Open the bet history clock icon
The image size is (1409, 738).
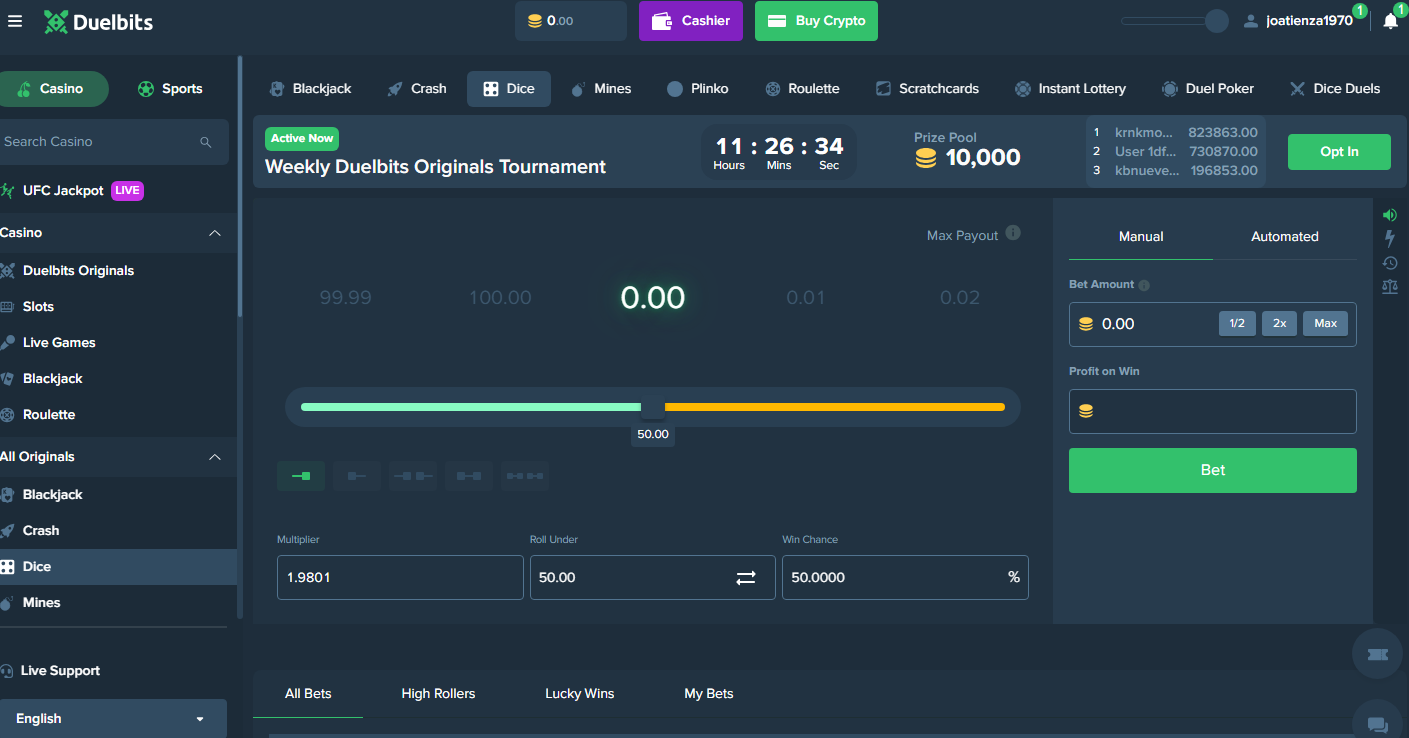tap(1389, 263)
